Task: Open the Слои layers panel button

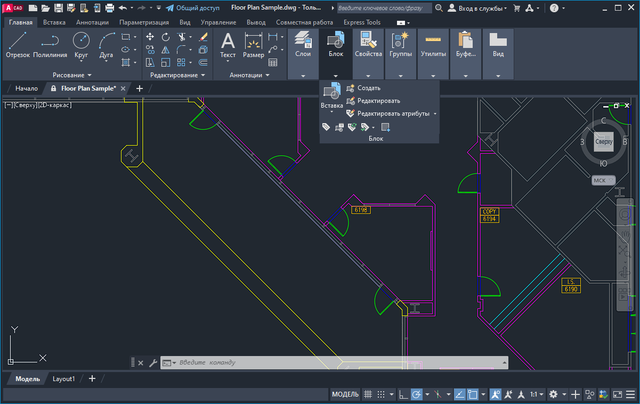Action: click(x=303, y=45)
